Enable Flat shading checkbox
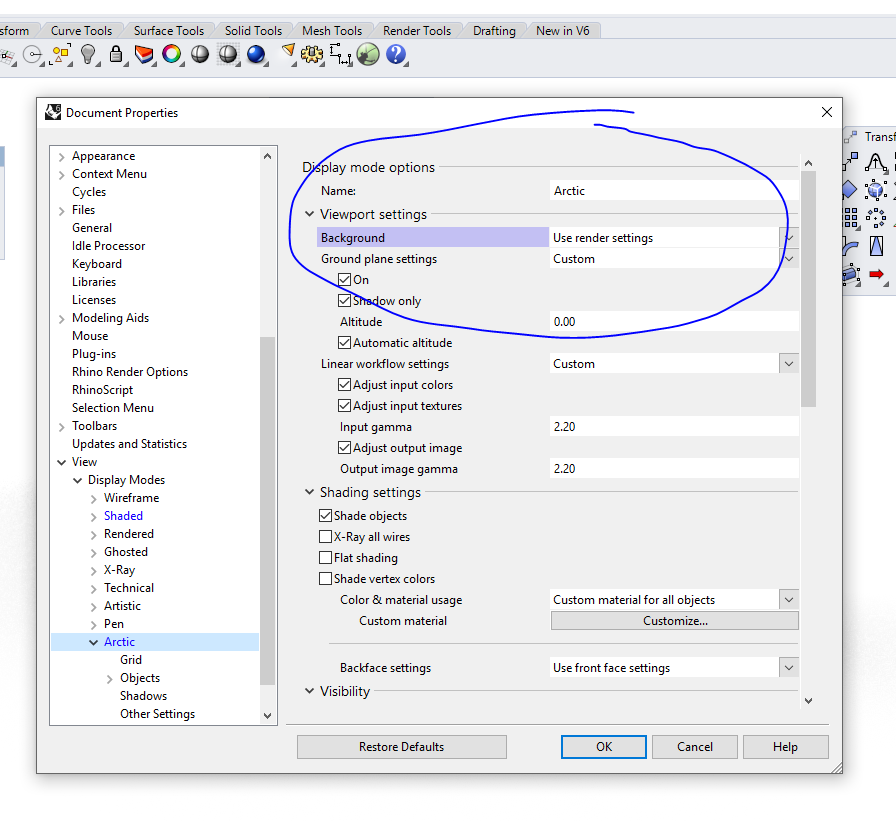This screenshot has width=896, height=821. pos(325,558)
